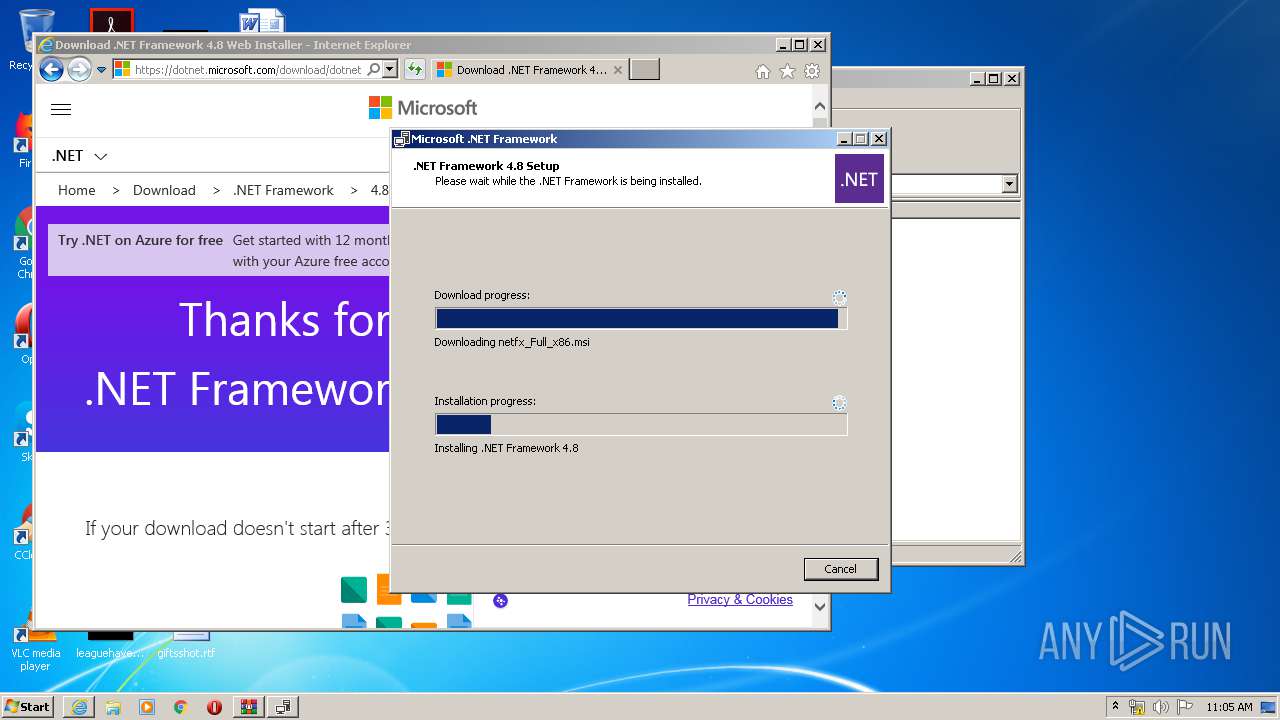Open the Internet Explorer Home icon
1280x720 pixels.
tap(763, 71)
